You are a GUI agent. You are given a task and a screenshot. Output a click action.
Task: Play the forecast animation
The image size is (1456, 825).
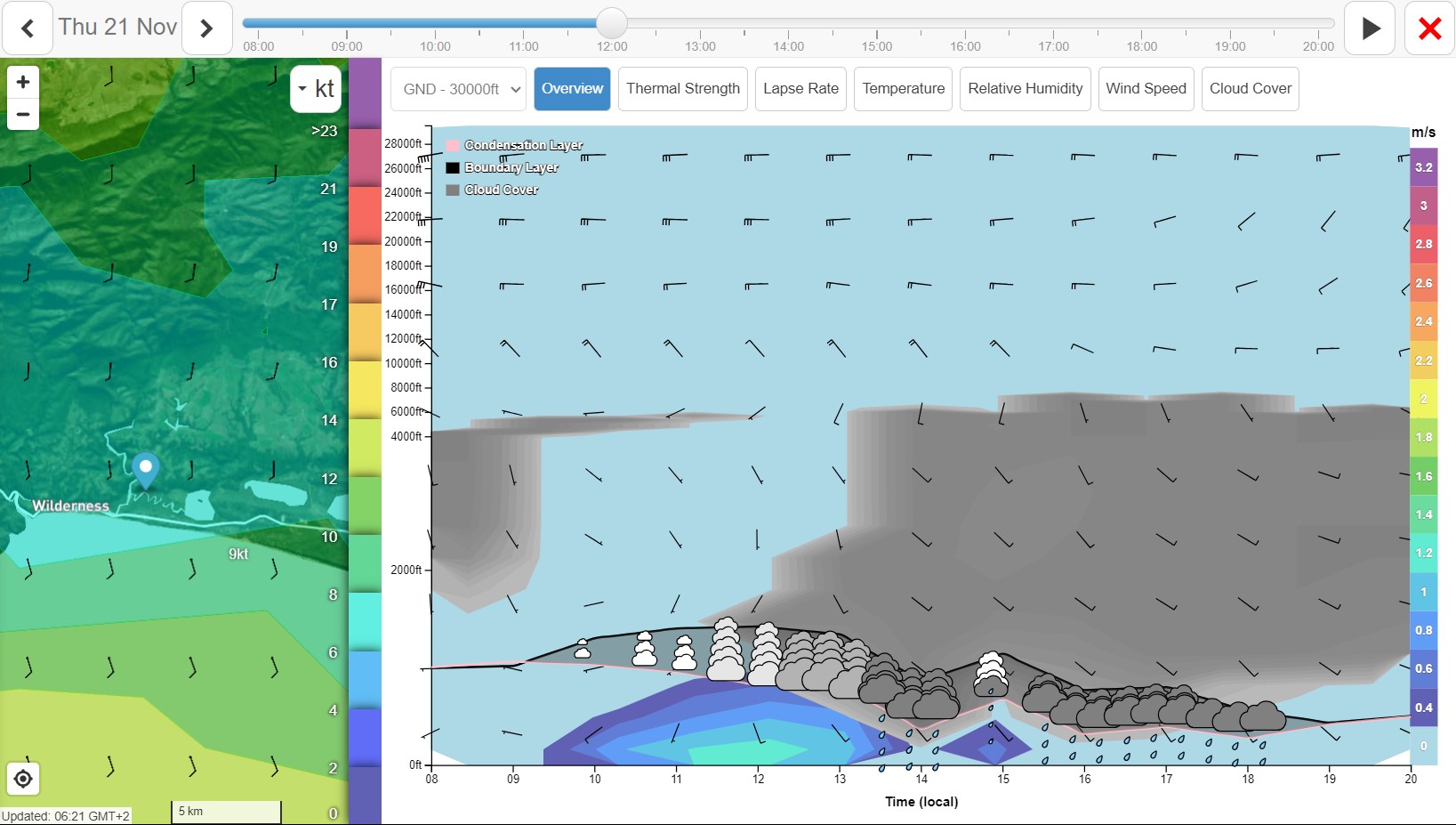pos(1370,28)
